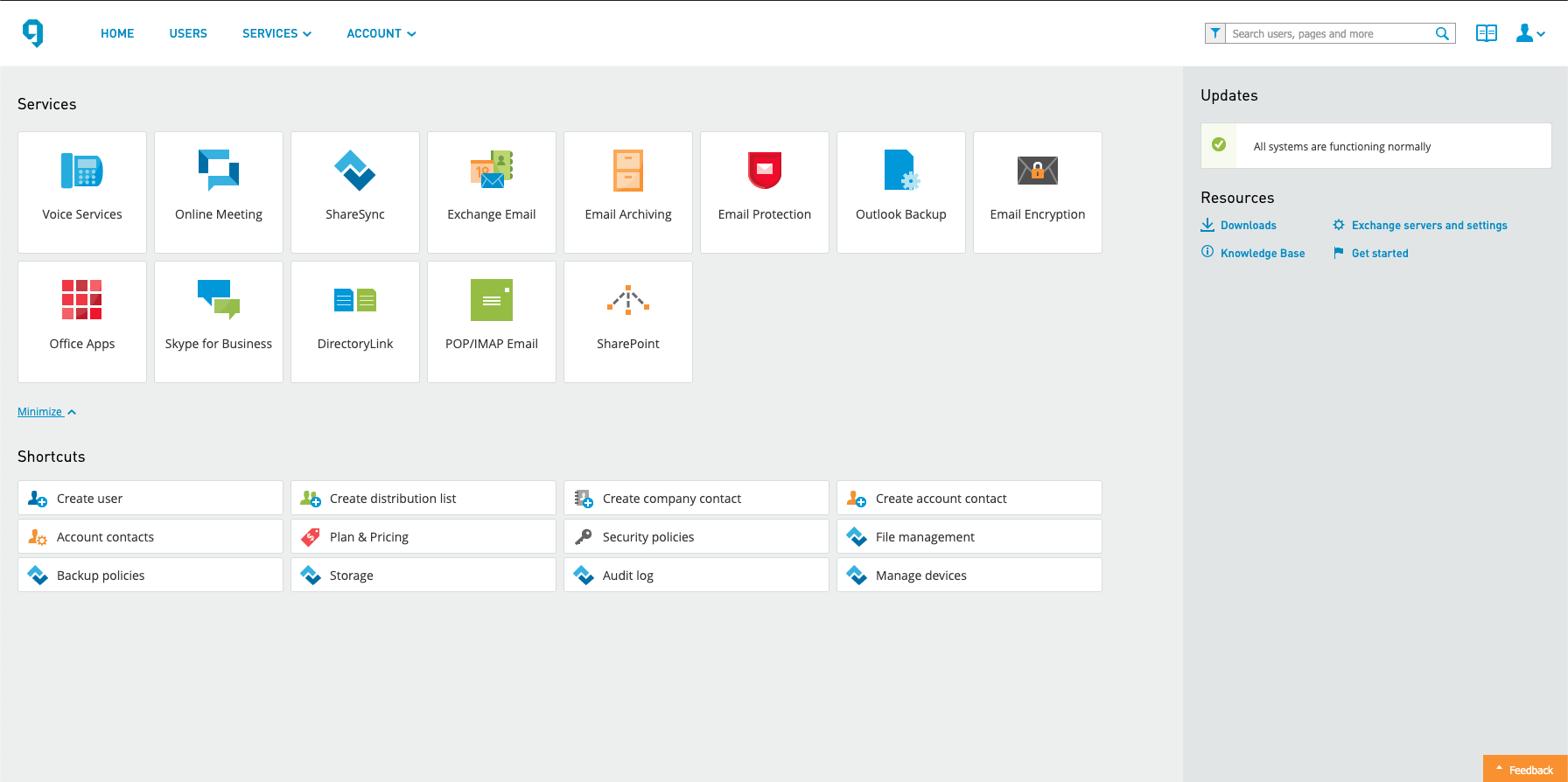Open the user profile menu

point(1530,33)
